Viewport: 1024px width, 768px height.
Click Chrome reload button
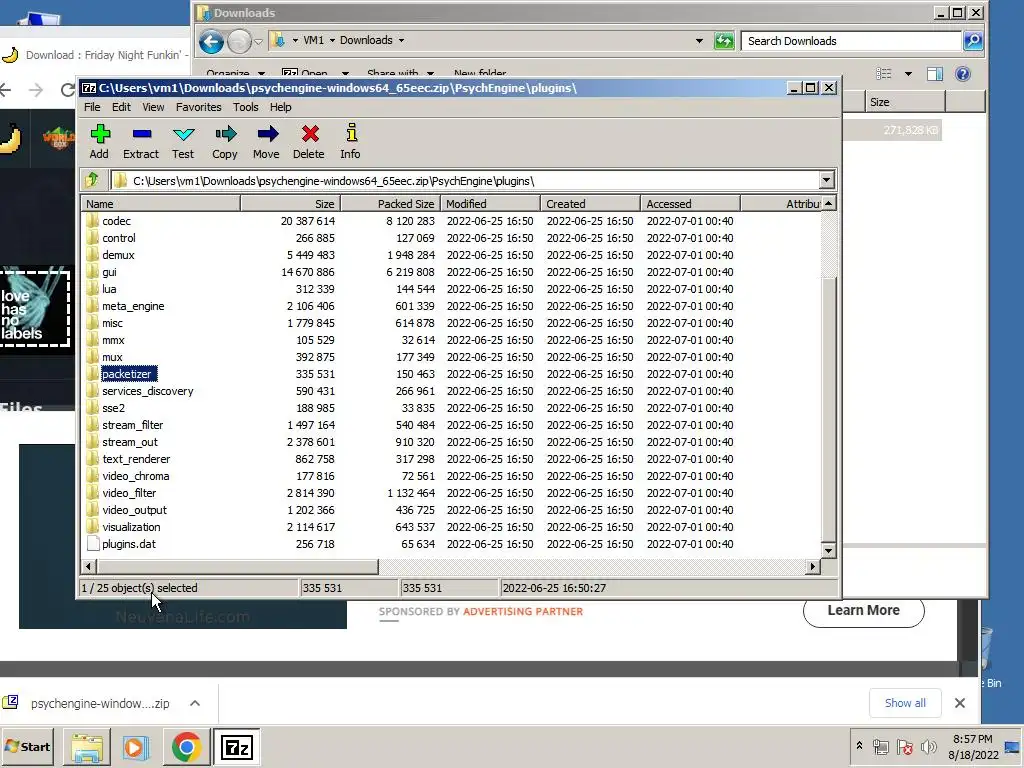pos(67,89)
